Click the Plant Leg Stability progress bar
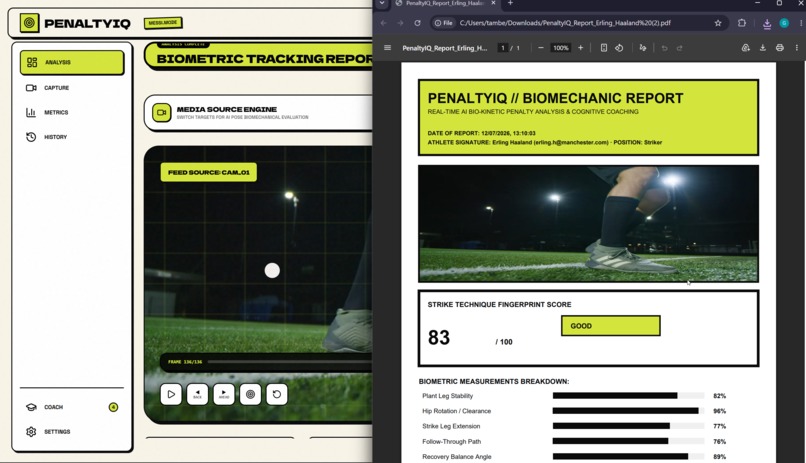 click(x=628, y=396)
